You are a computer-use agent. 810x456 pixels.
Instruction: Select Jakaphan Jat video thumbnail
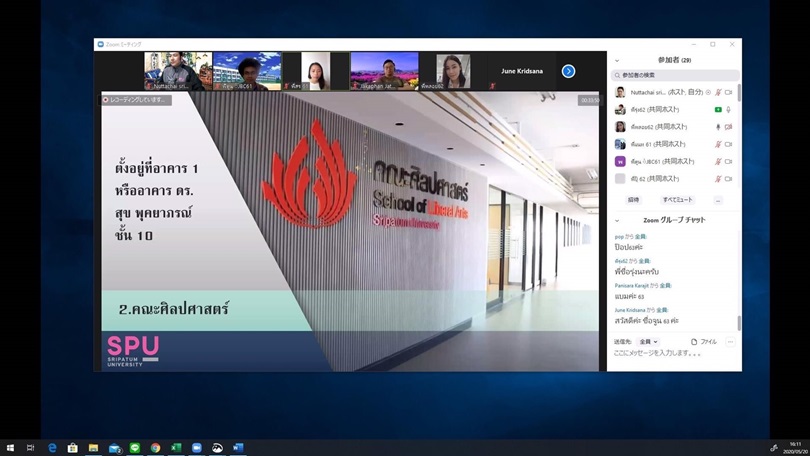pyautogui.click(x=384, y=71)
